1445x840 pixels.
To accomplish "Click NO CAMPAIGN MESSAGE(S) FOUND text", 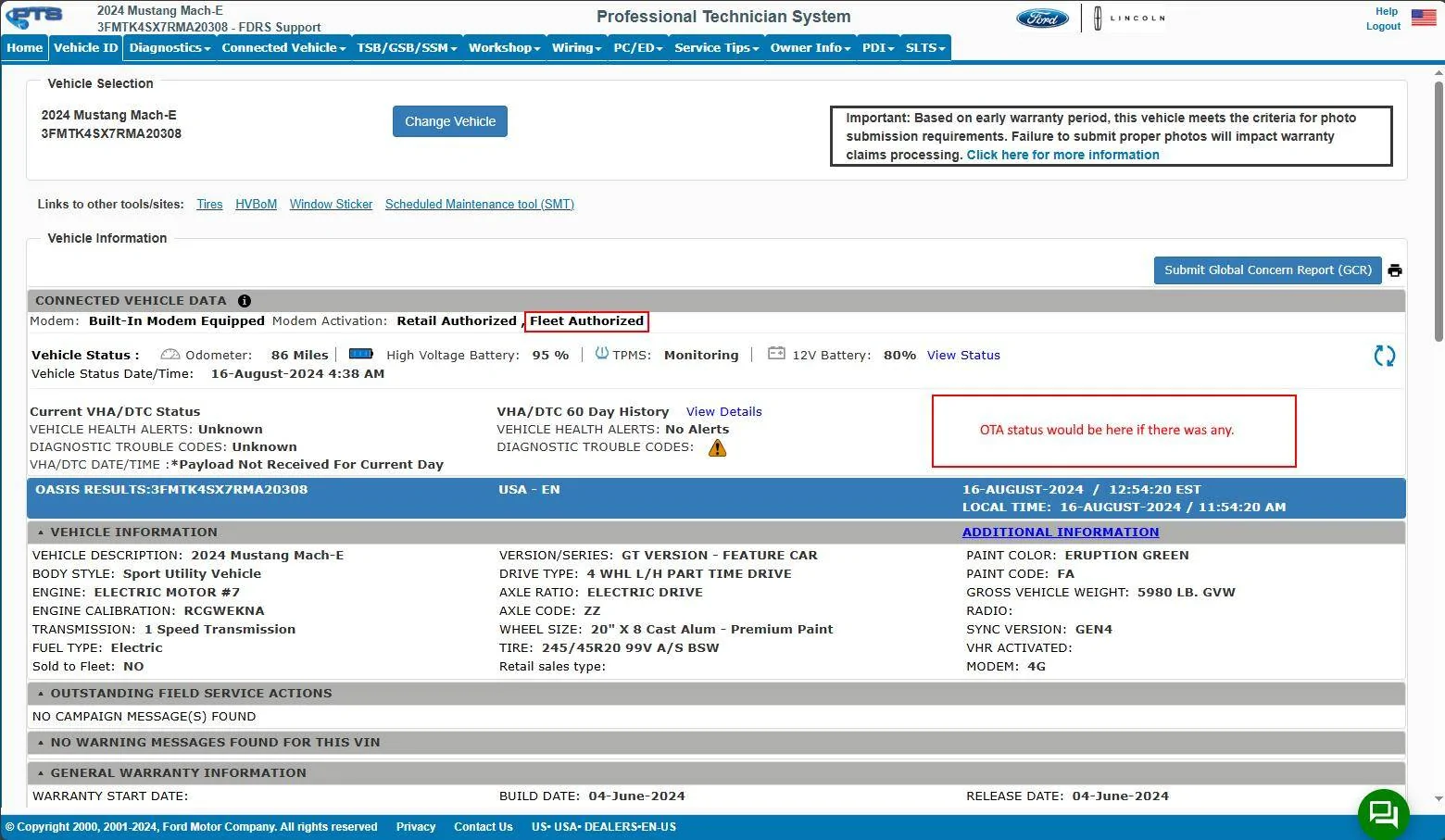I will point(144,717).
